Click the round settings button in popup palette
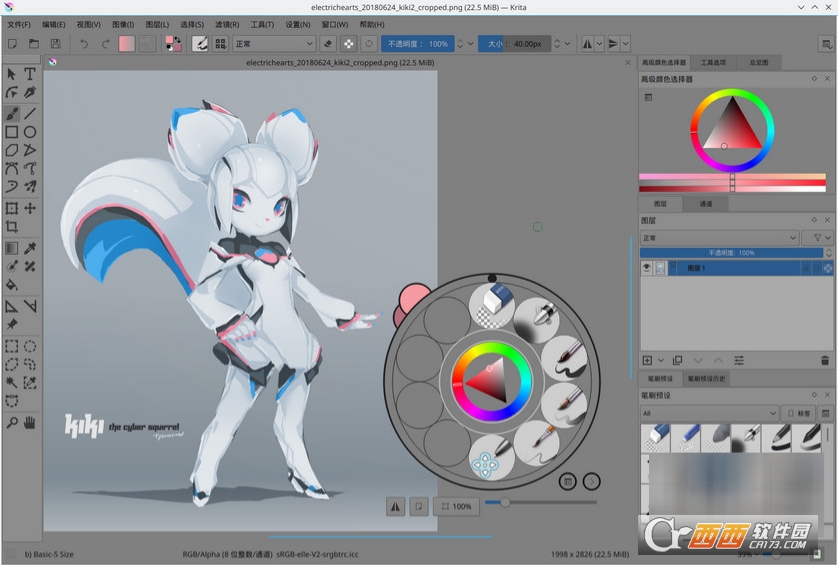This screenshot has height=565, width=838. tap(568, 482)
